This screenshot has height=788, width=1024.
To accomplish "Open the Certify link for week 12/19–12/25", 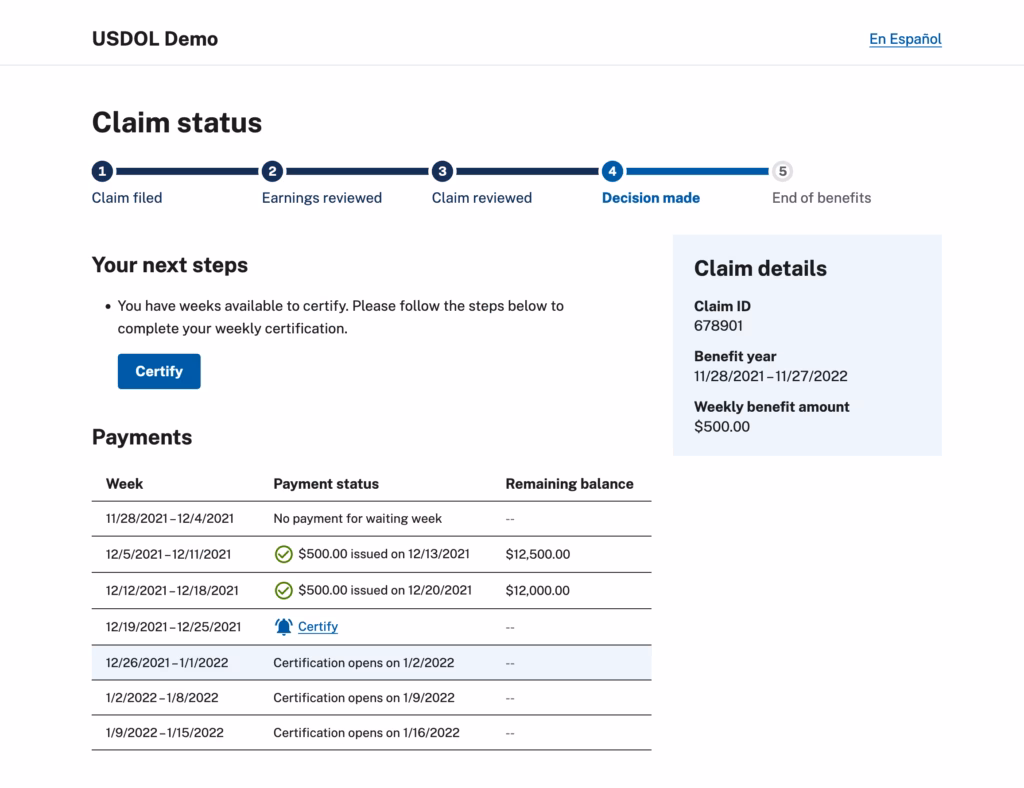I will click(318, 626).
